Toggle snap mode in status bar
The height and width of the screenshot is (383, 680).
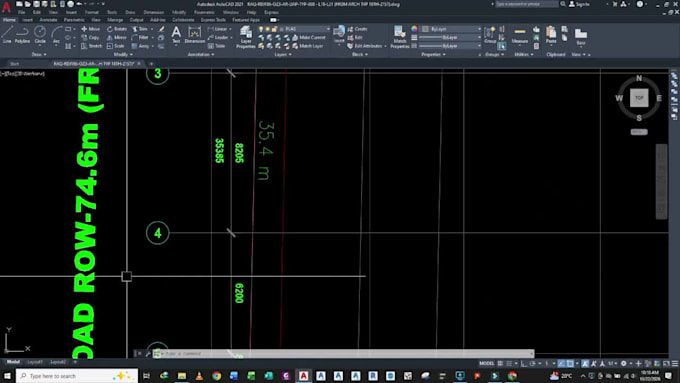[510, 363]
